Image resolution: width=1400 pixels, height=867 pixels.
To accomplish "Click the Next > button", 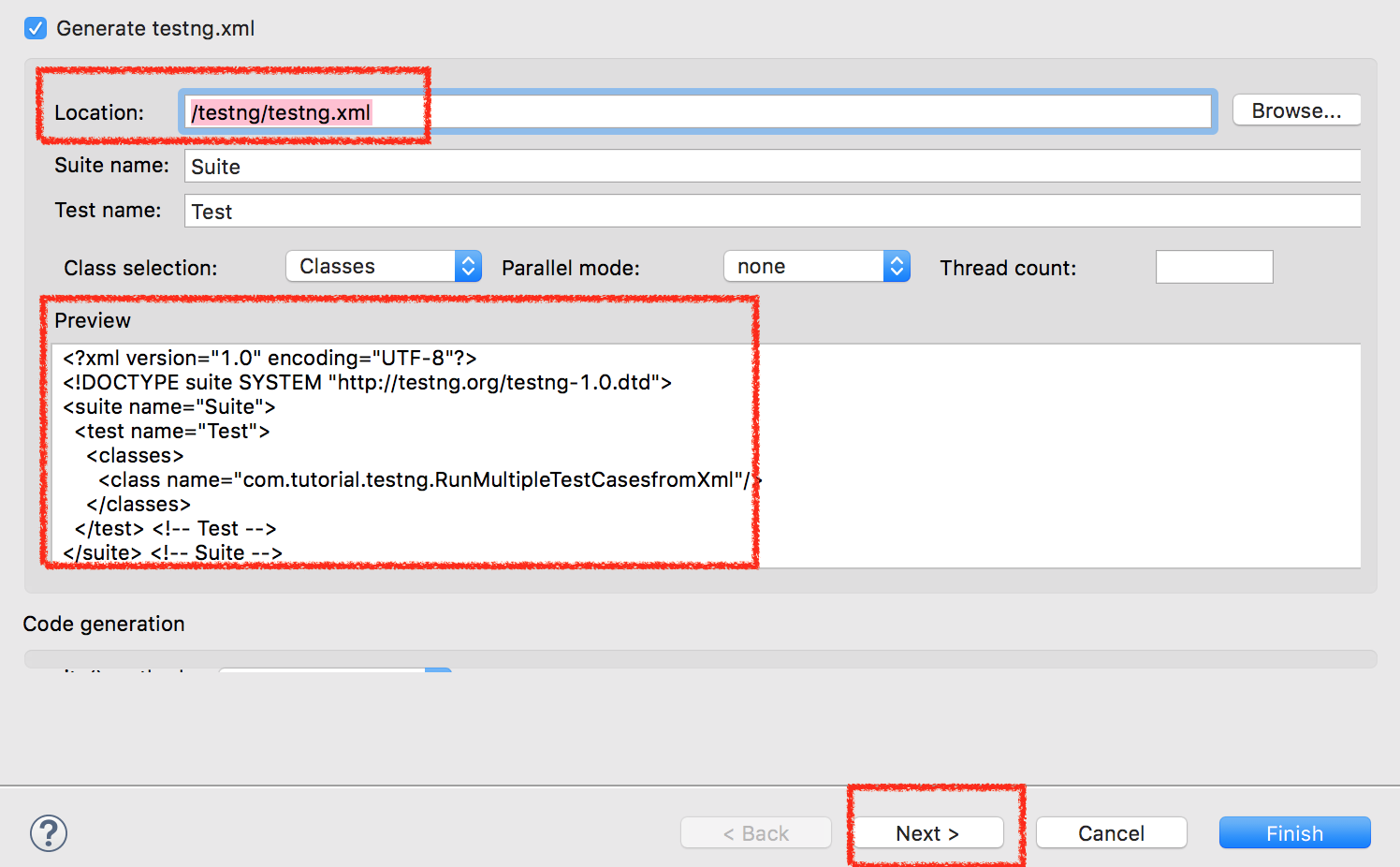I will [x=927, y=833].
